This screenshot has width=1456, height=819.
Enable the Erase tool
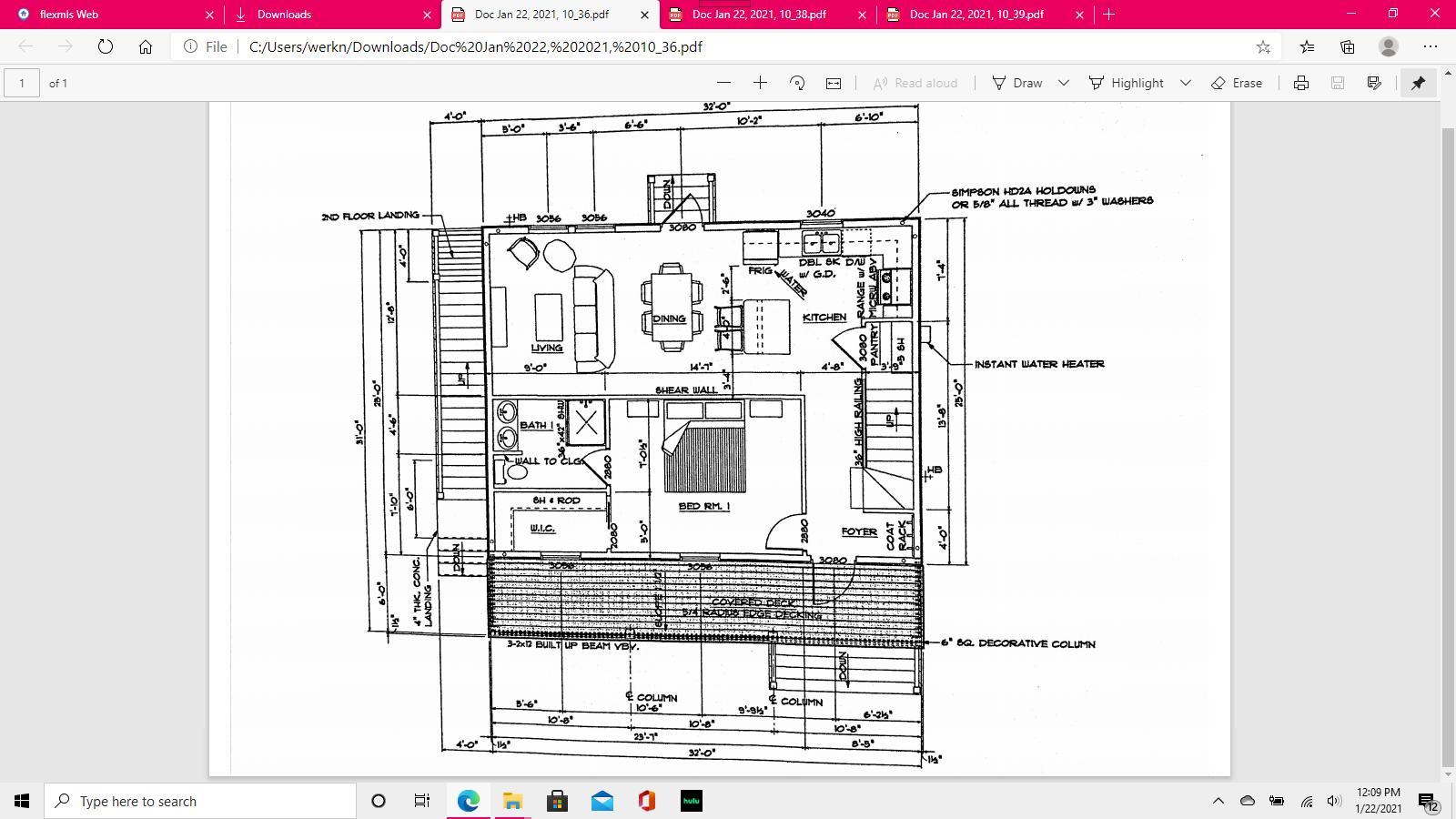1237,83
